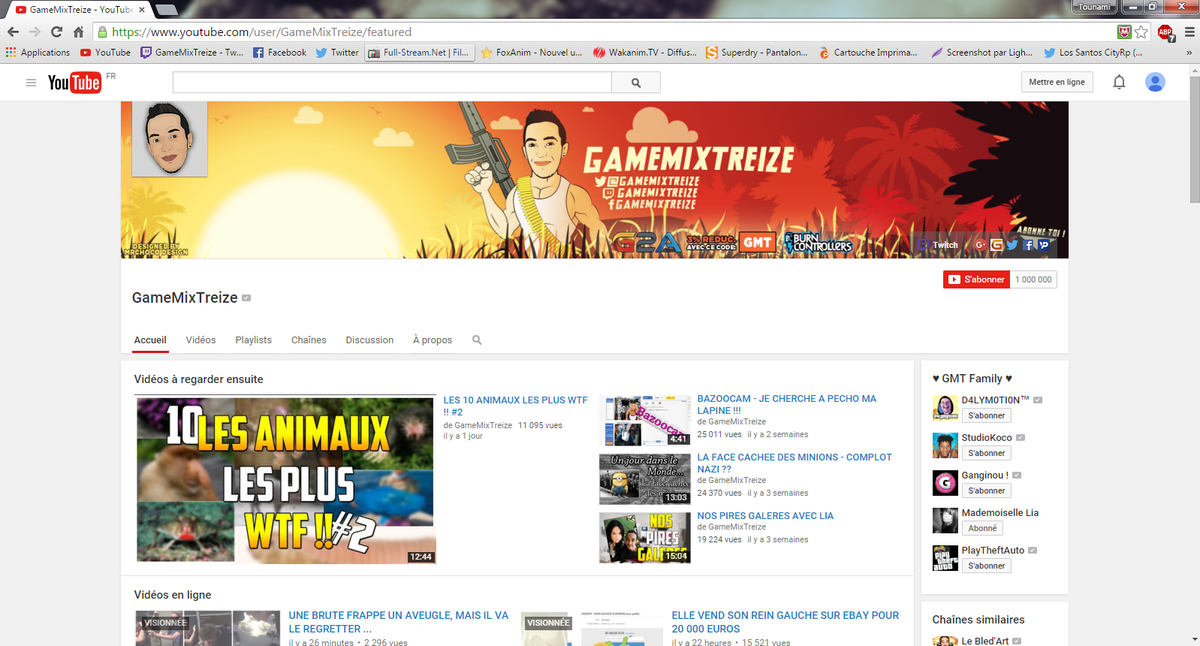Switch to the Vidéos tab
Screen dimensions: 1200x646
pos(201,340)
